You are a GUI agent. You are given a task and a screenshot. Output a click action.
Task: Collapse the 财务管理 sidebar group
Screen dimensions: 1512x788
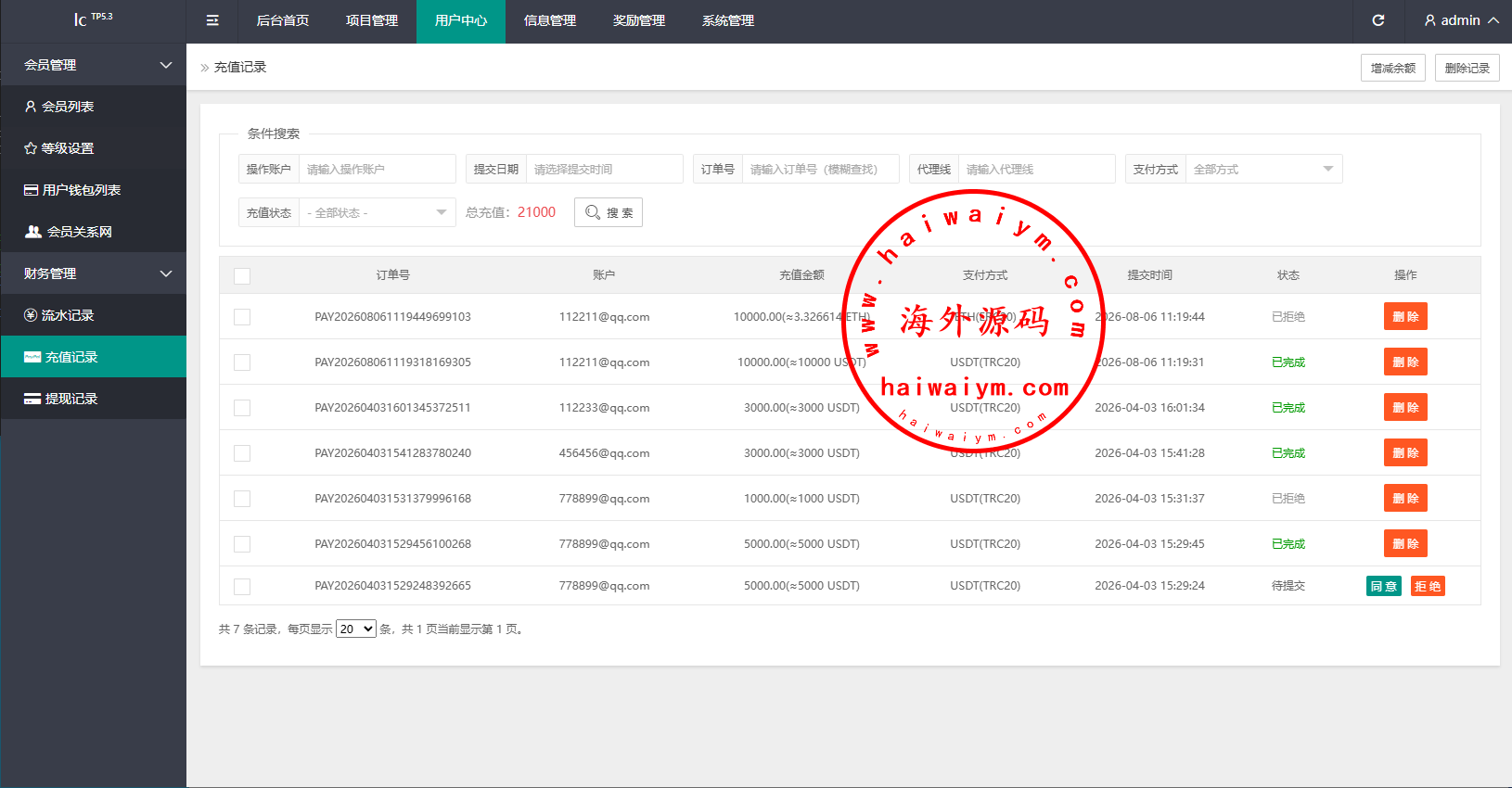[x=93, y=273]
